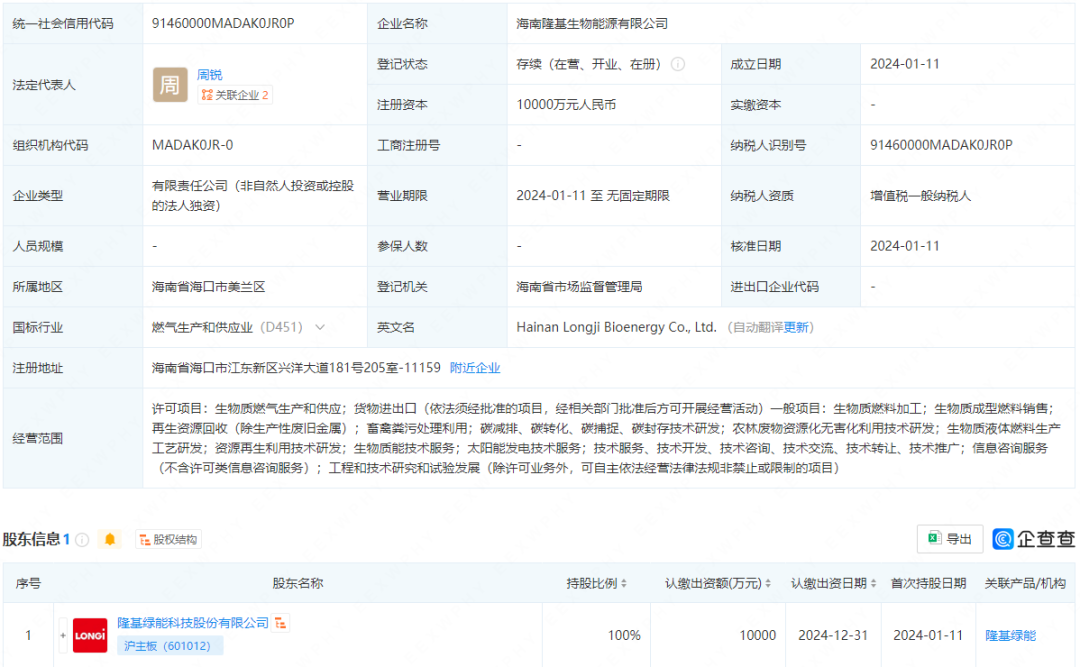The image size is (1080, 667).
Task: Click the orange bell alert icon
Action: point(110,540)
